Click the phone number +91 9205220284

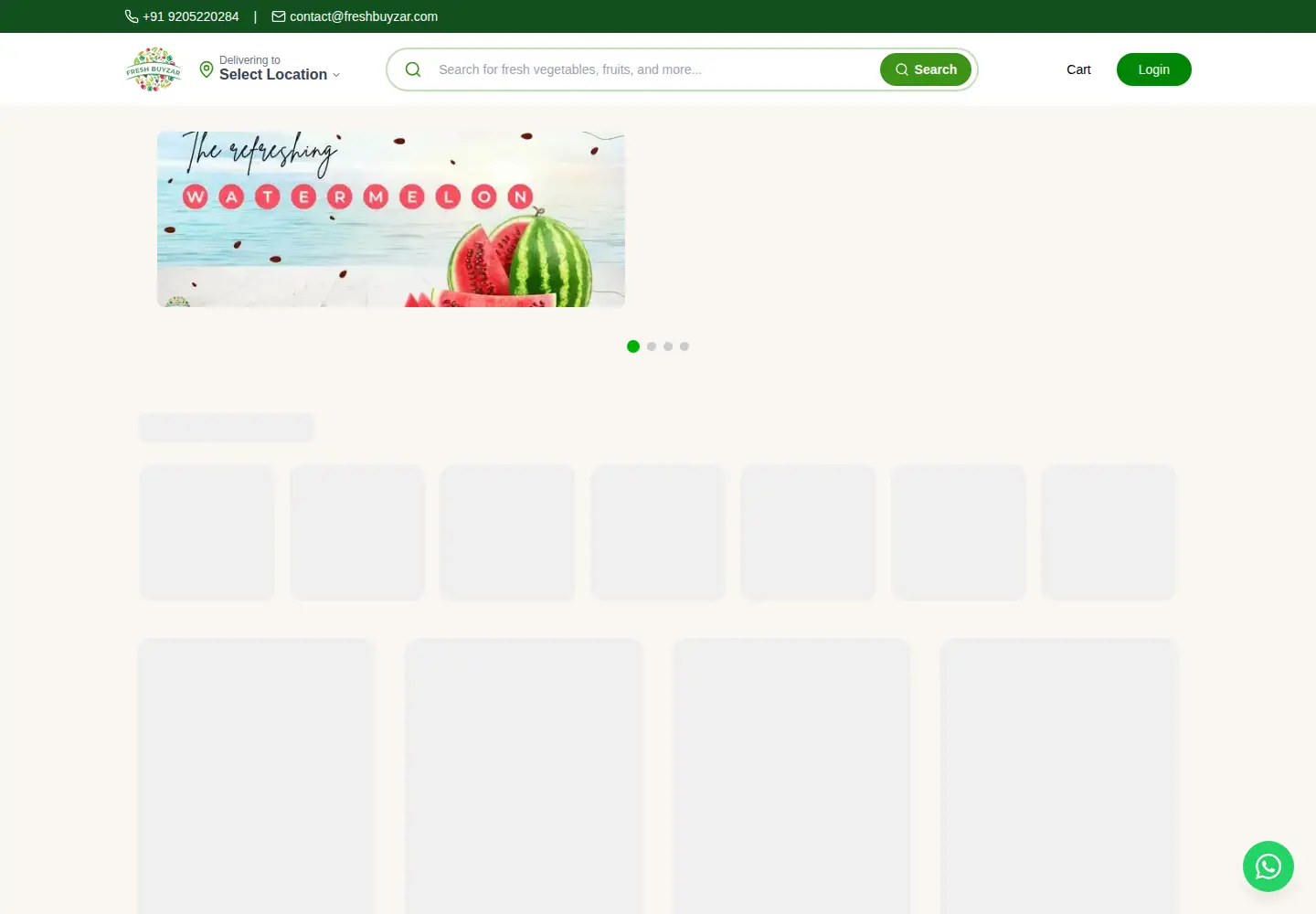tap(190, 16)
